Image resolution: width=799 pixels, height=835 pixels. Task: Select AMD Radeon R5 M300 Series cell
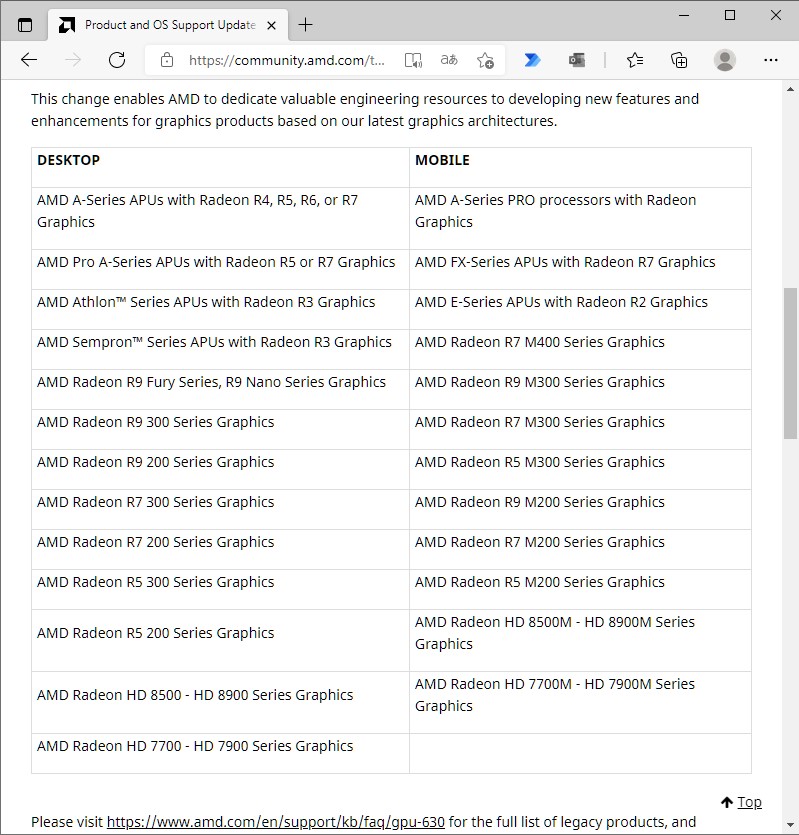click(580, 469)
